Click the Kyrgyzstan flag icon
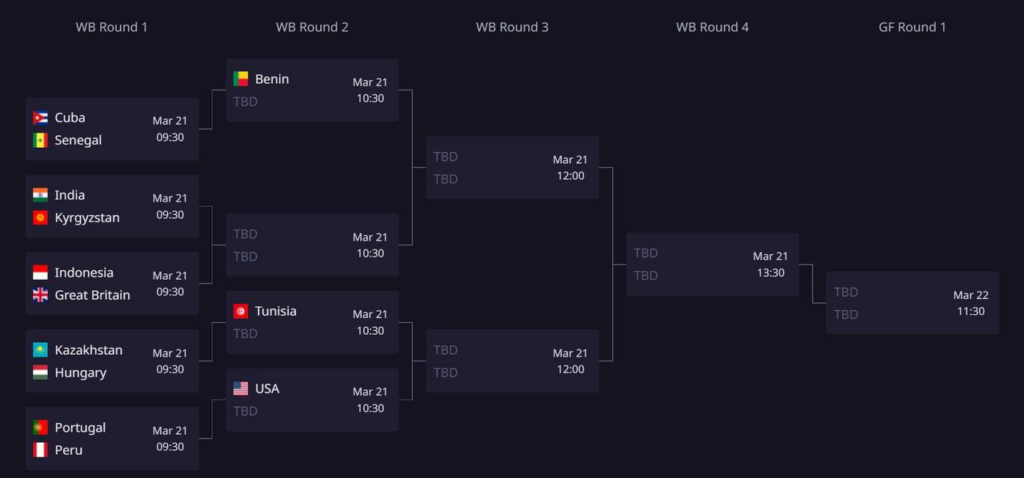The width and height of the screenshot is (1024, 478). tap(40, 217)
